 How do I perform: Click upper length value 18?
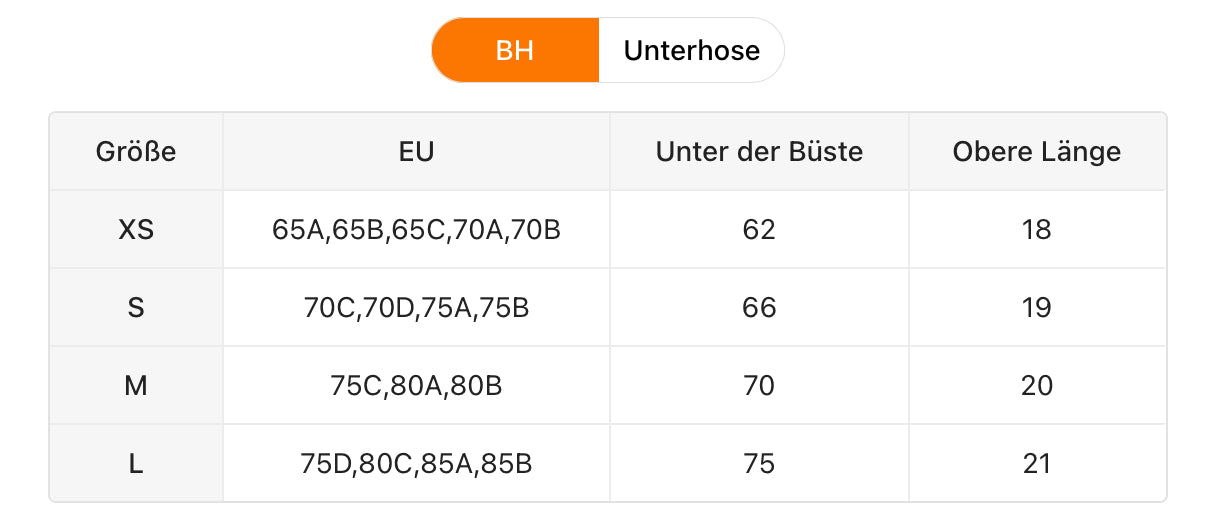pos(1036,230)
